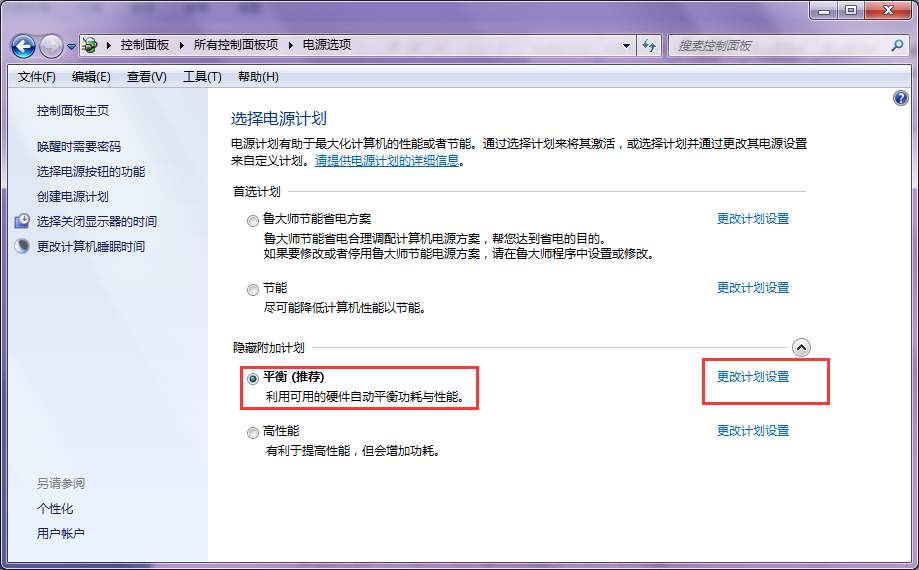Open the 工具(T) menu
Screen dimensions: 919x570
[x=202, y=77]
